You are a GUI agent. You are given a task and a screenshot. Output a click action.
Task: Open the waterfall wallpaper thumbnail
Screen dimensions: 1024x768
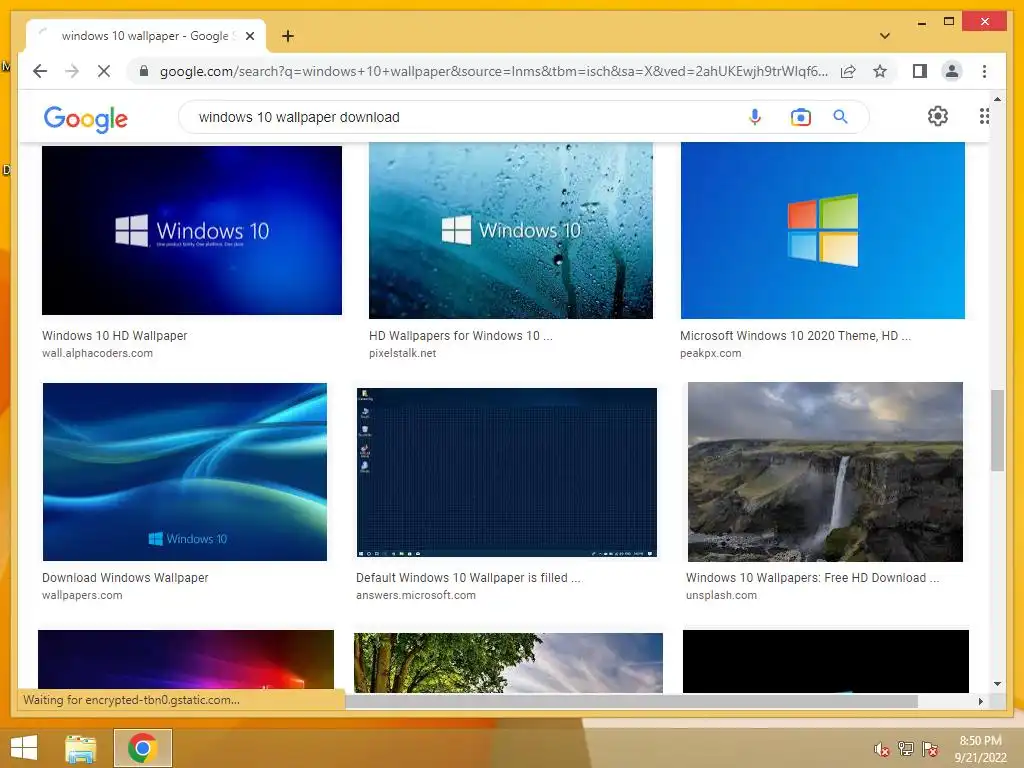825,472
